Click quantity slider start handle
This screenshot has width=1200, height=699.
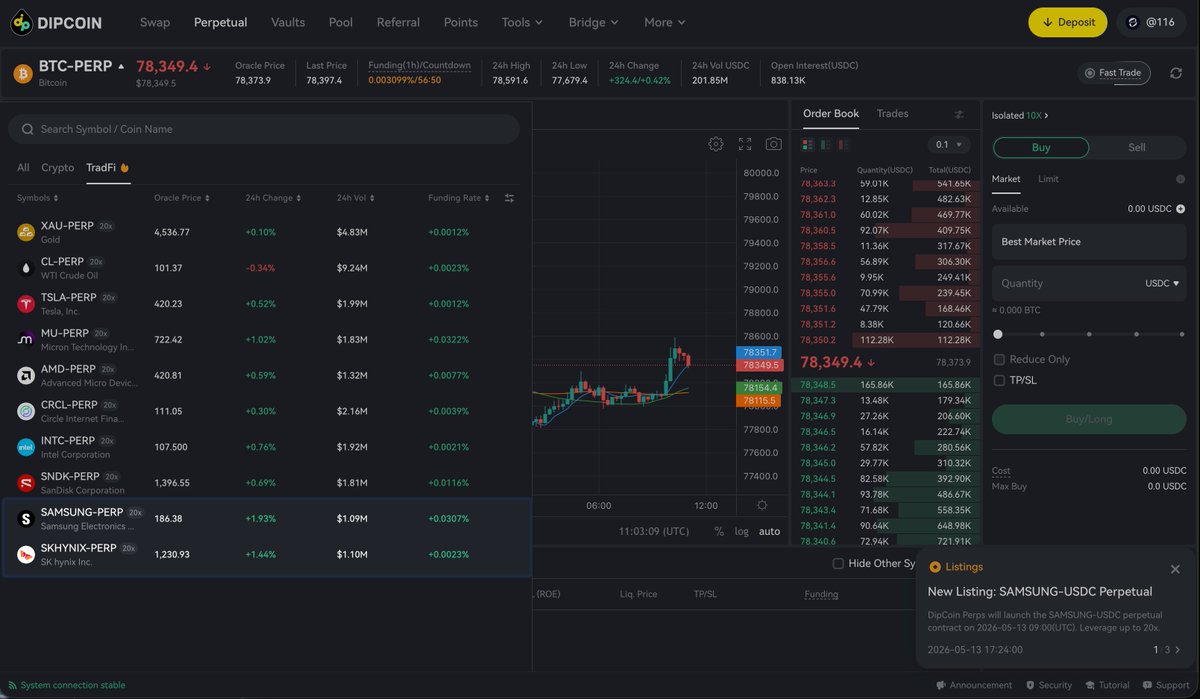[x=998, y=334]
